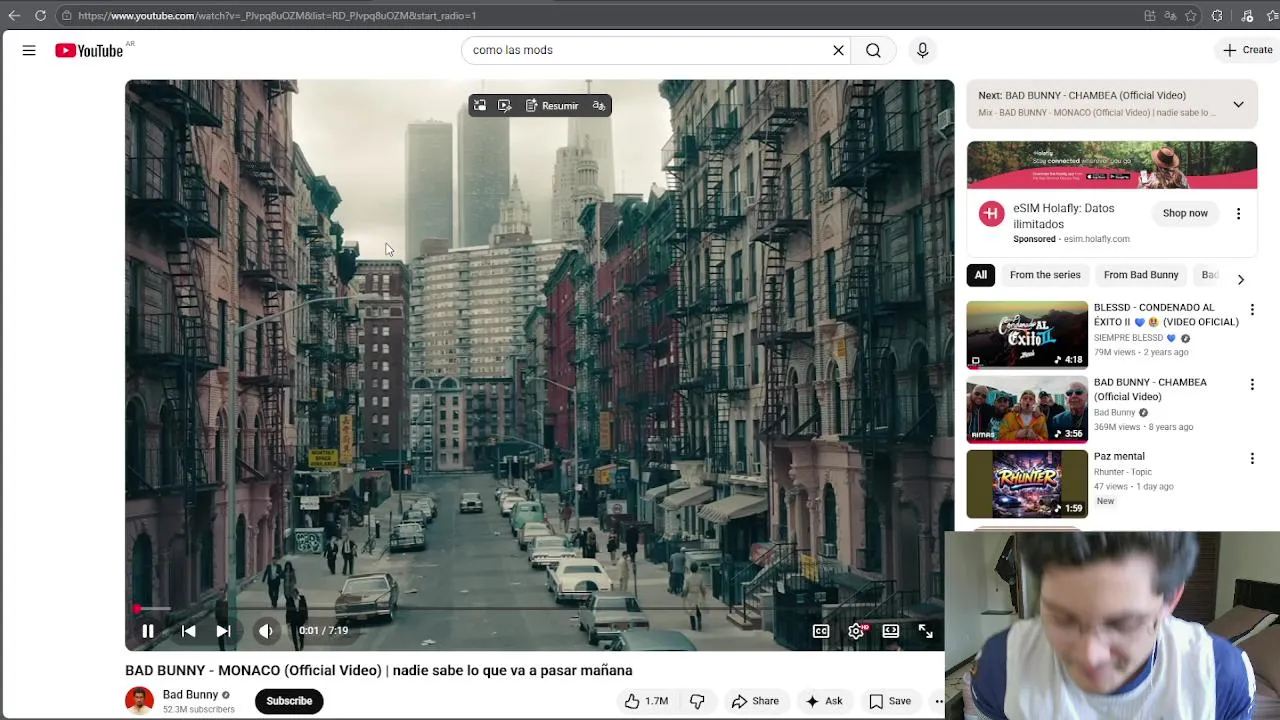Open the Bad Bunny channel name link
This screenshot has width=1280, height=720.
tap(190, 695)
